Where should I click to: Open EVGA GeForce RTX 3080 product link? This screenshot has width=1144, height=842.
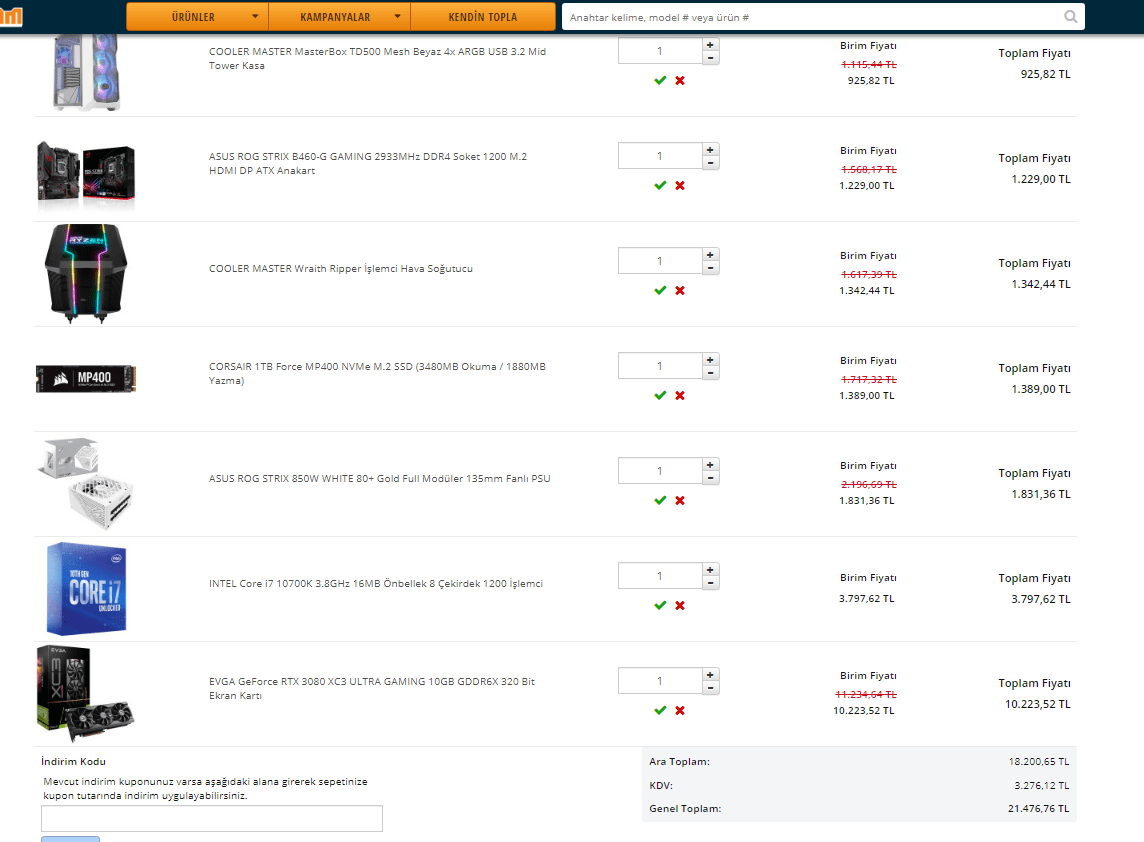[x=371, y=688]
